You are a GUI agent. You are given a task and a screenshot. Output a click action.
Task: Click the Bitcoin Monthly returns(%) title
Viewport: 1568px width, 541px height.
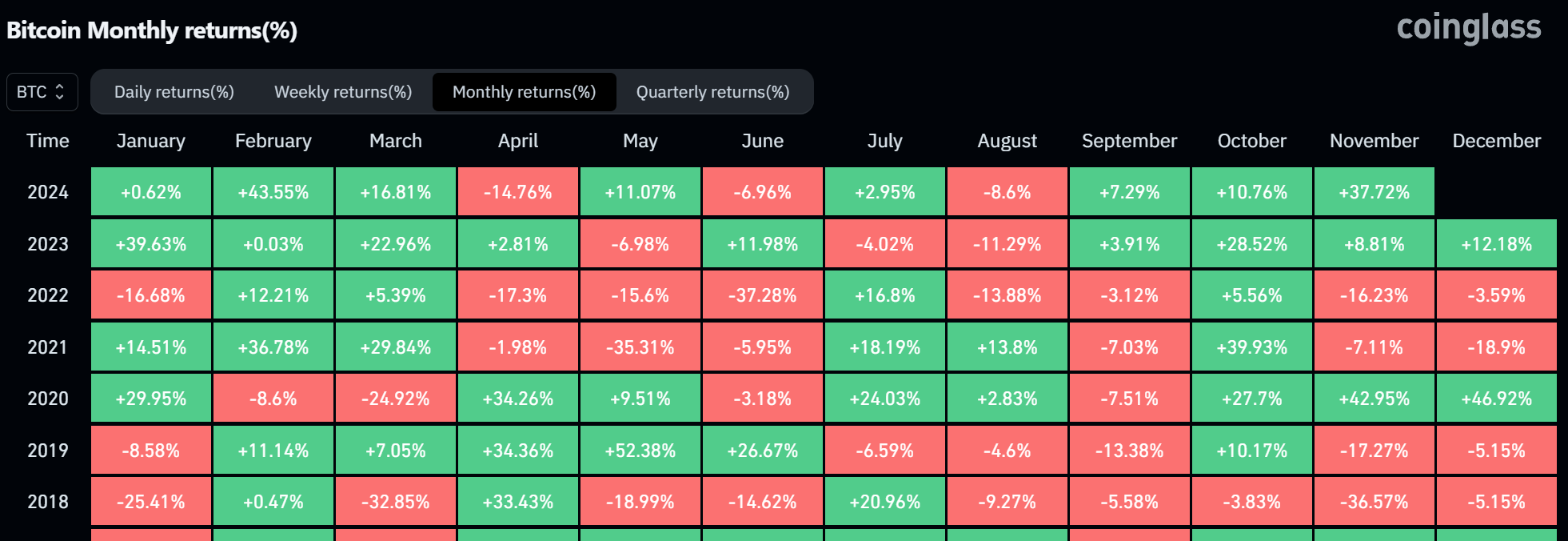[x=152, y=30]
